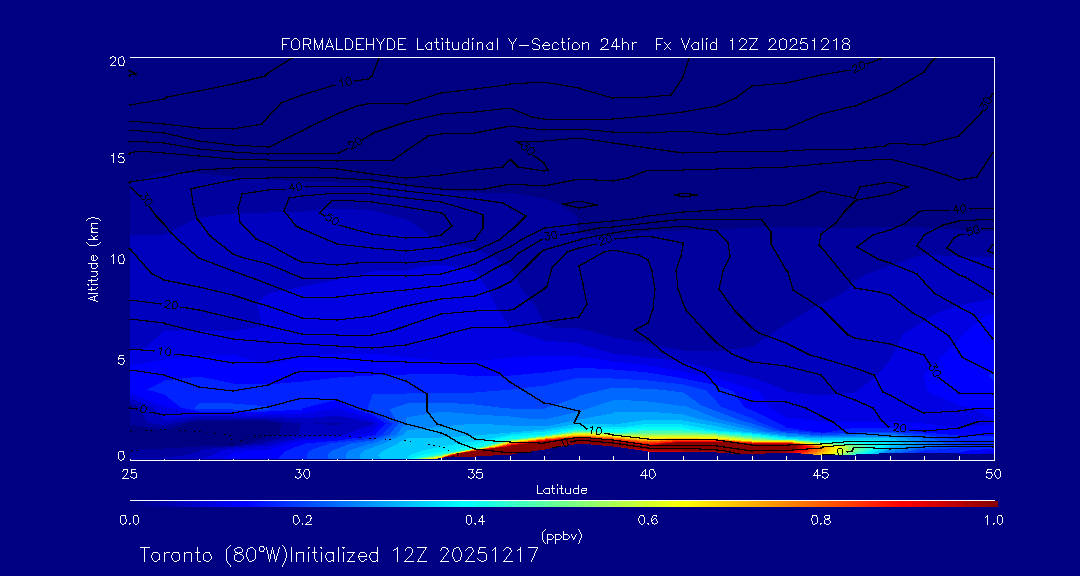Click the altitude tick label 20
The height and width of the screenshot is (576, 1080).
pos(115,61)
